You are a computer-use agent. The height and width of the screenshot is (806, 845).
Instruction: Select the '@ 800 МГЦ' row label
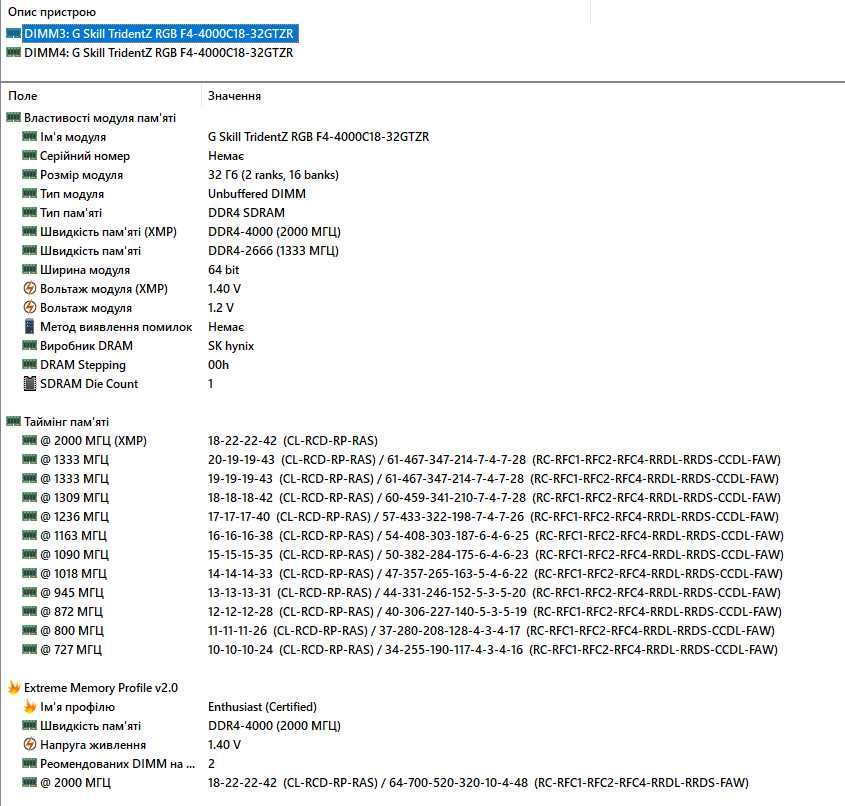click(x=72, y=630)
